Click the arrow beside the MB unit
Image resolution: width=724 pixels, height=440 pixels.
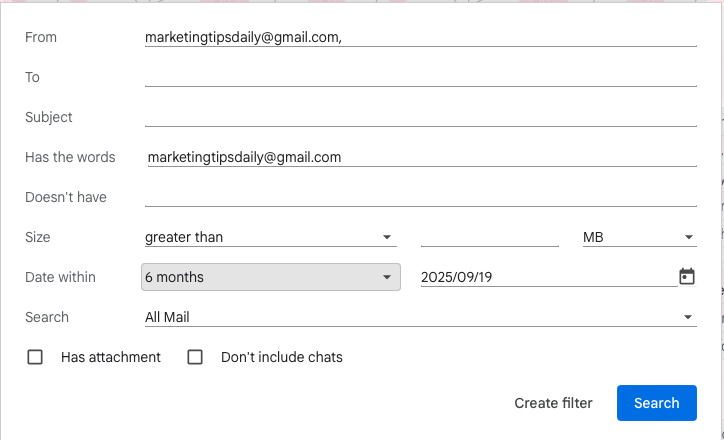click(689, 238)
